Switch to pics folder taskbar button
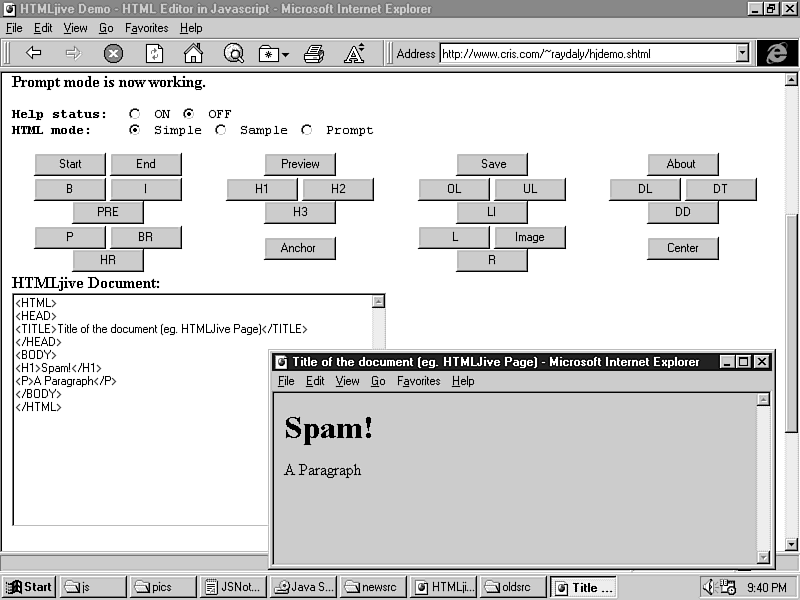800x600 pixels. tap(163, 587)
